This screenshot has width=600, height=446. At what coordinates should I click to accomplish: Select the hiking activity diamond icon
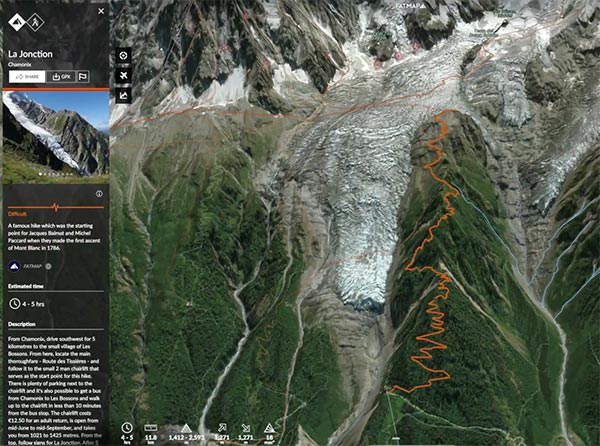pyautogui.click(x=35, y=22)
